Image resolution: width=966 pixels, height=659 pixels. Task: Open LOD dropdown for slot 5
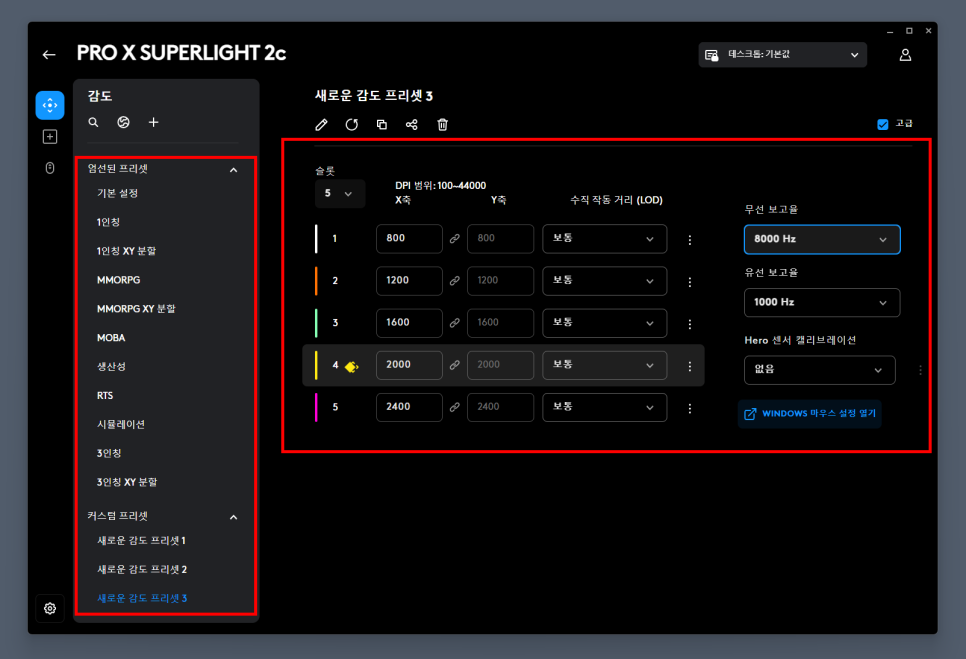point(604,407)
